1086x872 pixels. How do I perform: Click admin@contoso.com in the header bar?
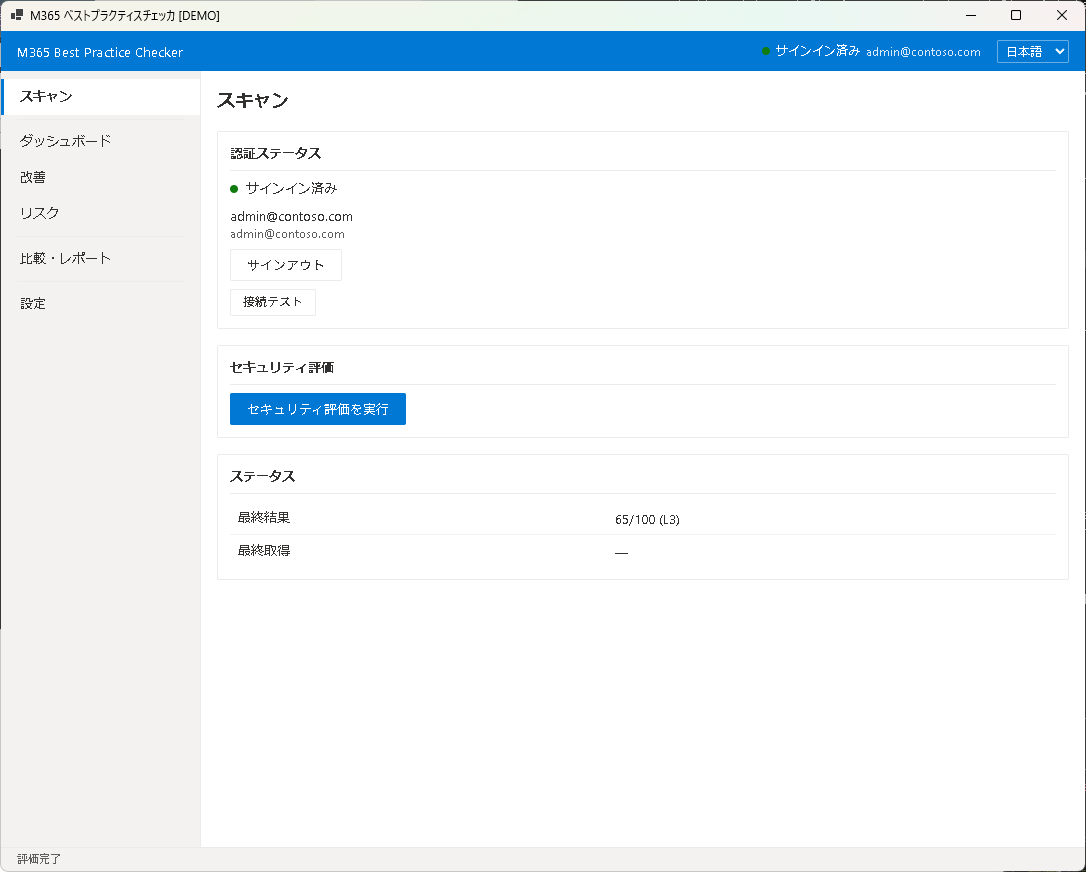(x=923, y=52)
